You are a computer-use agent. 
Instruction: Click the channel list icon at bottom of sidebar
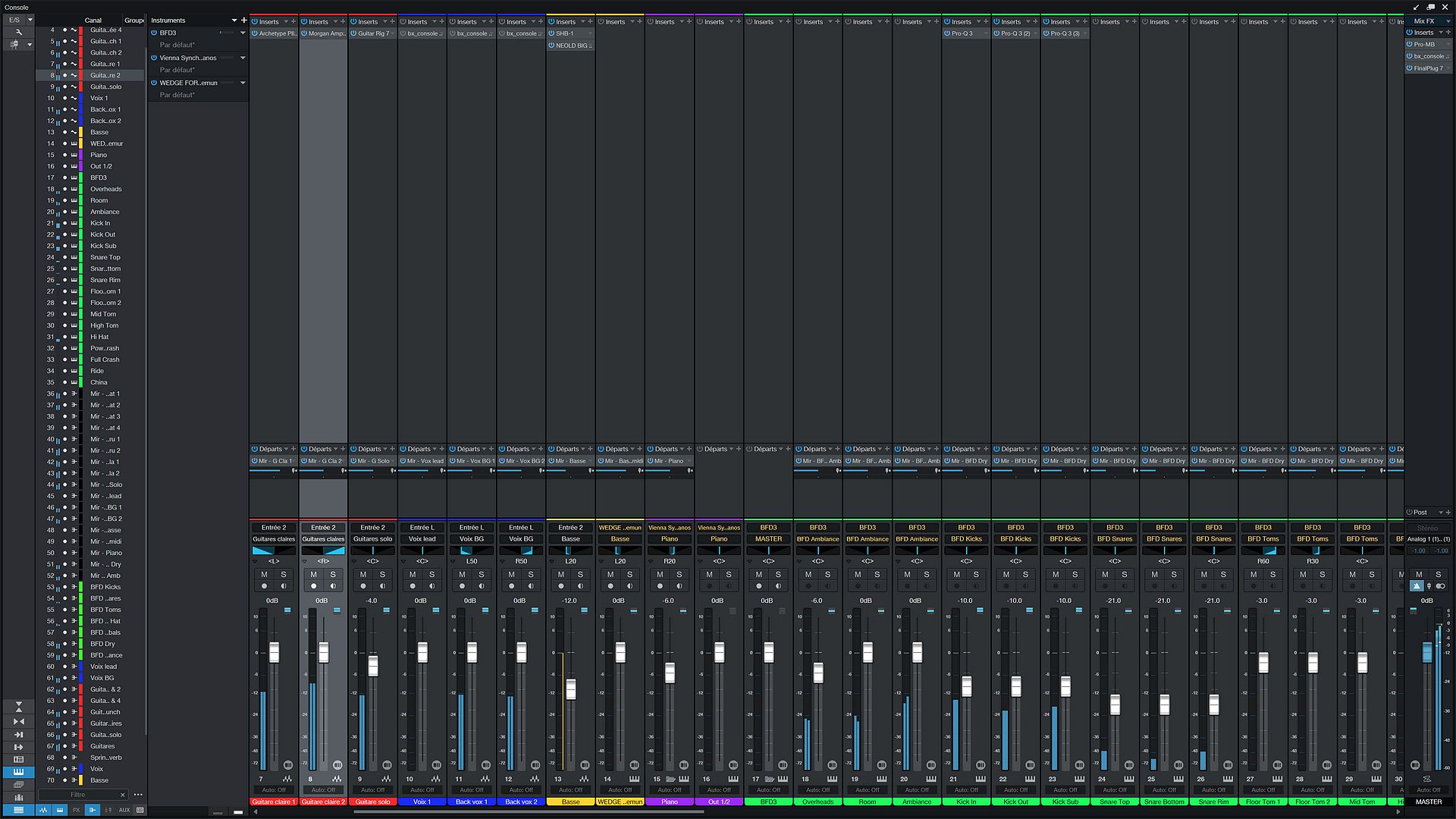pos(19,811)
